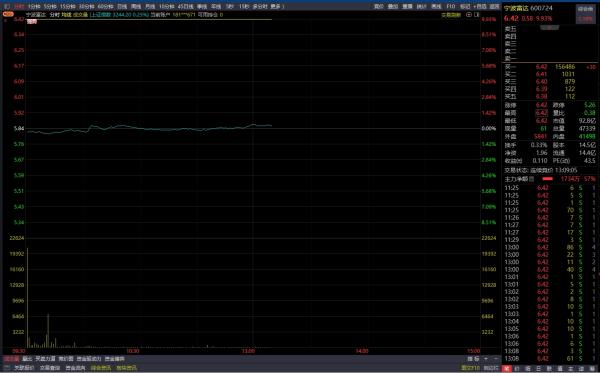Click the 返回 back button
The width and height of the screenshot is (600, 373).
[x=495, y=7]
